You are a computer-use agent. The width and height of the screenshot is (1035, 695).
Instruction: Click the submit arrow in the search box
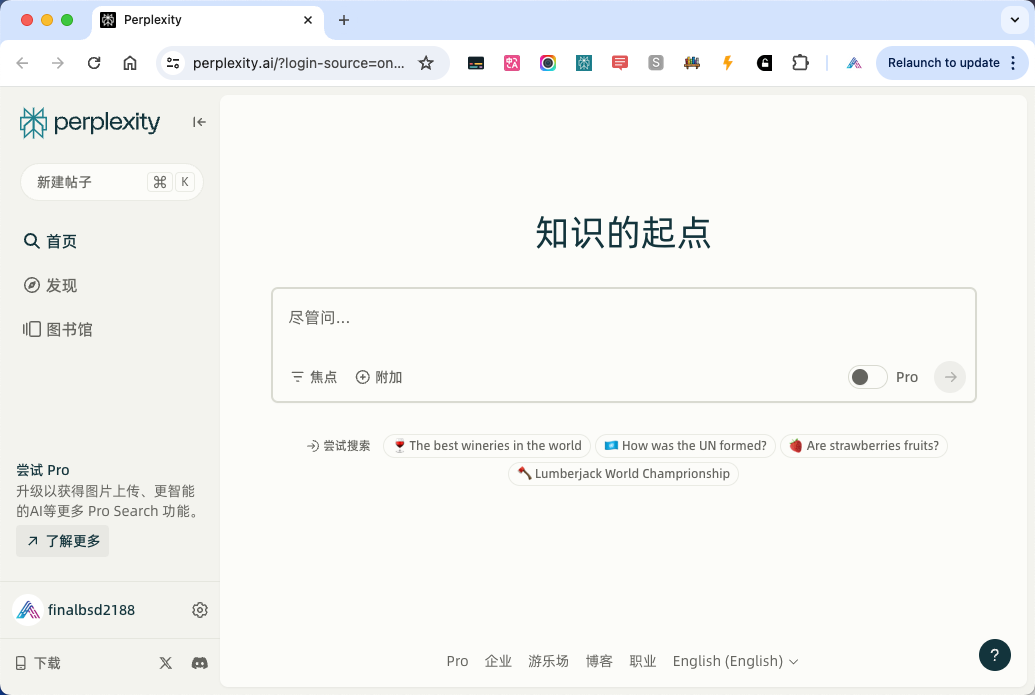(949, 377)
